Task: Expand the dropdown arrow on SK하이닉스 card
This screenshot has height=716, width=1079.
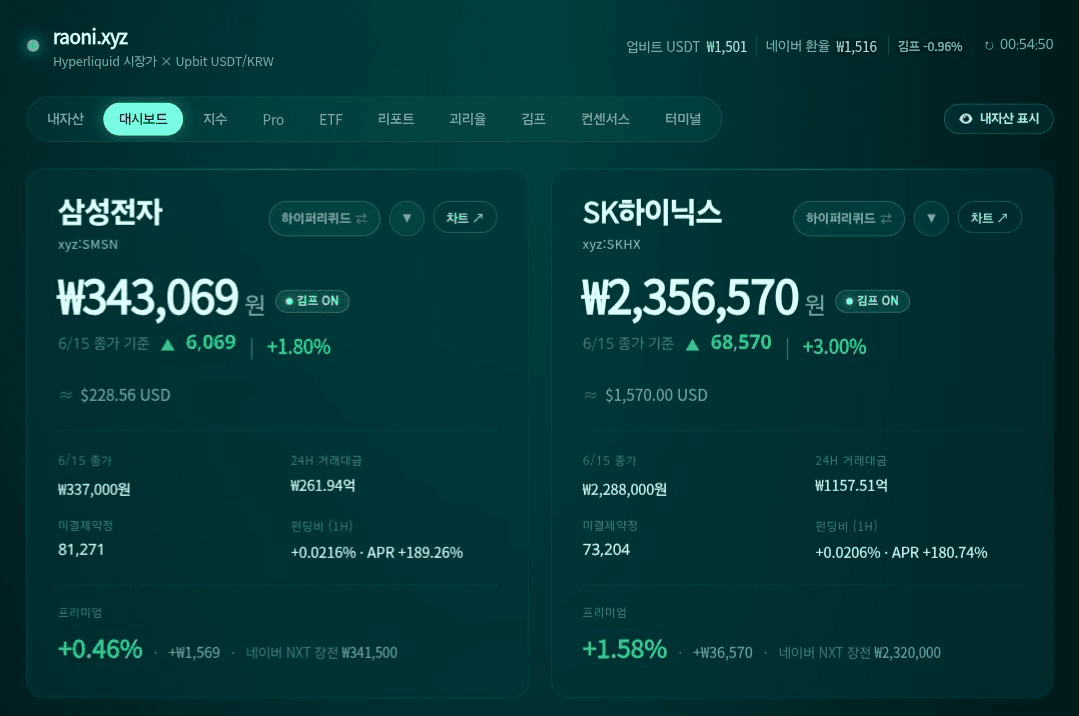Action: tap(931, 218)
